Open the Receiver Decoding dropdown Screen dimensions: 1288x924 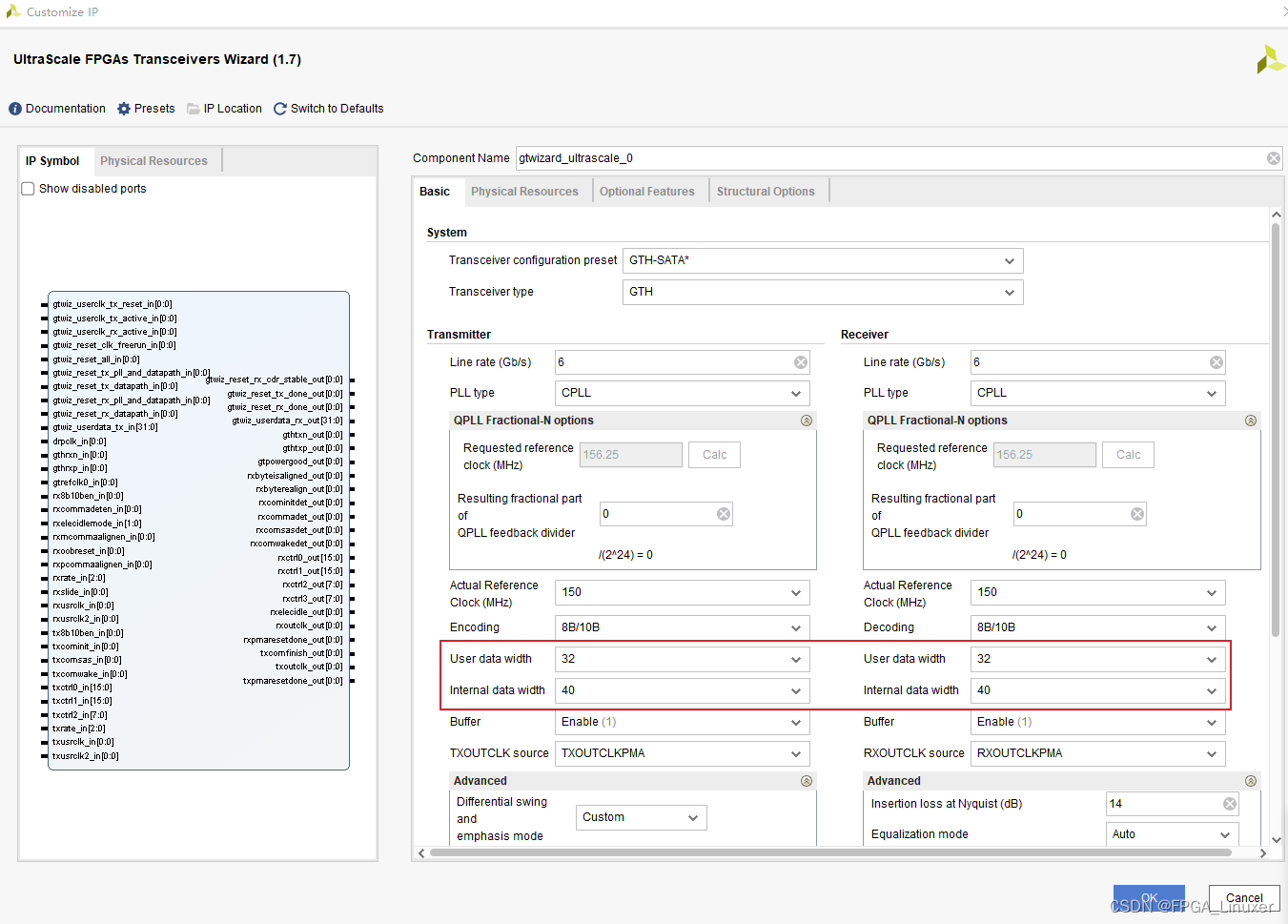click(1098, 627)
